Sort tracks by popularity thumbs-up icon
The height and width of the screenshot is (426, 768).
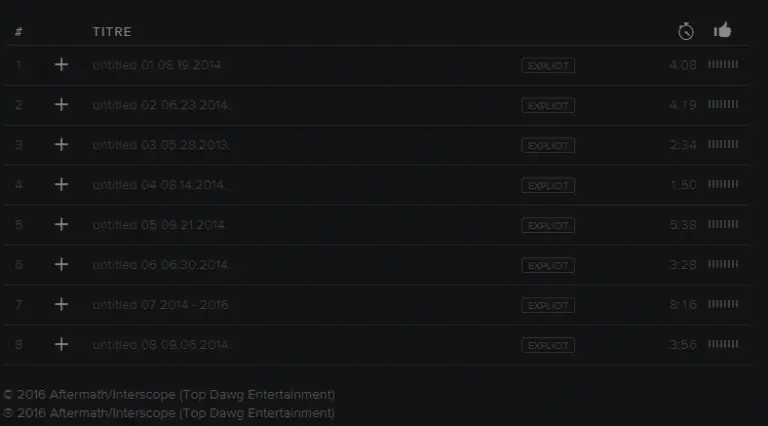coord(723,31)
